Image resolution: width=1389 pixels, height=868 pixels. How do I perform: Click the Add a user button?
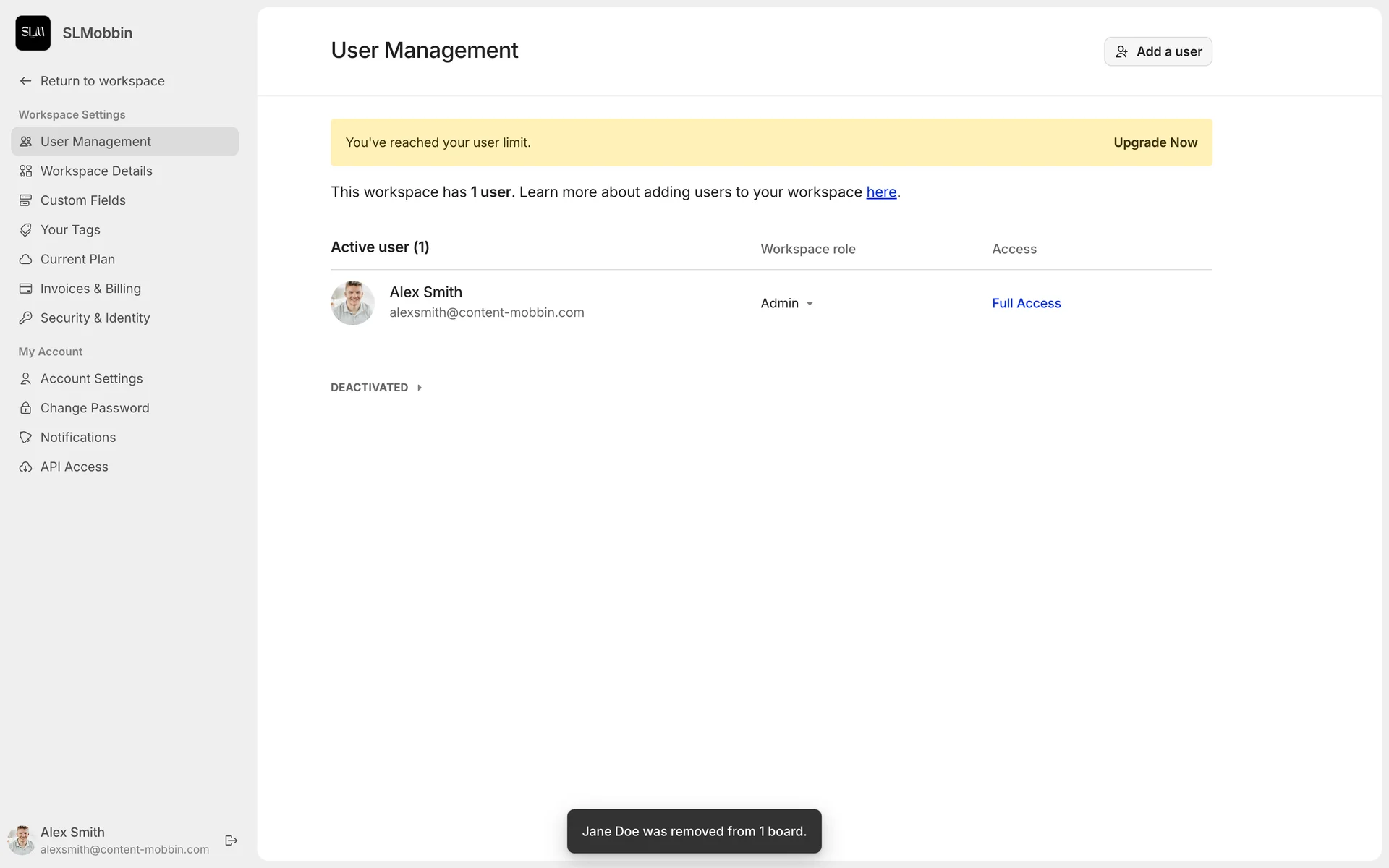pyautogui.click(x=1157, y=51)
